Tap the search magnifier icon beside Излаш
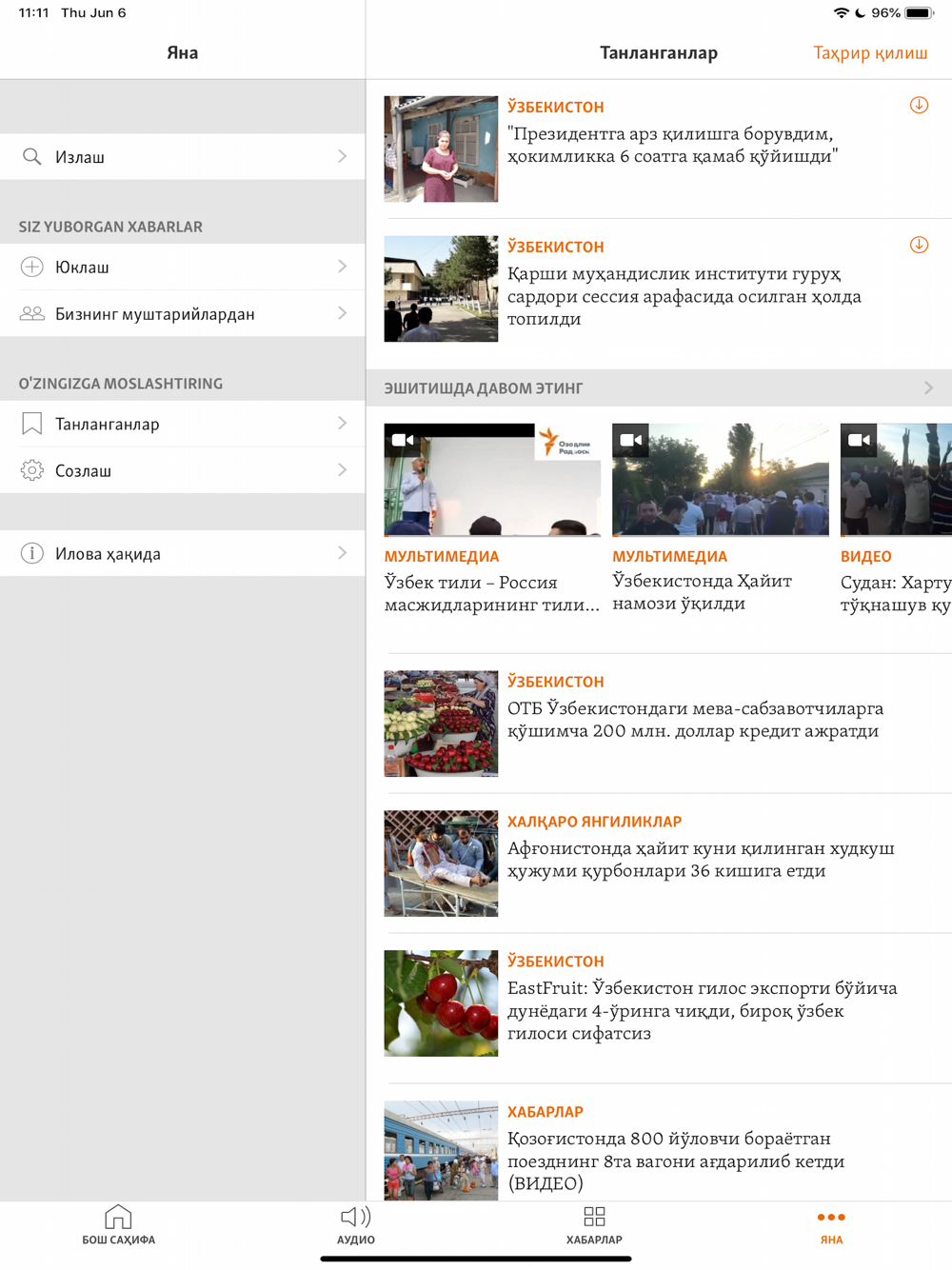 pyautogui.click(x=31, y=156)
